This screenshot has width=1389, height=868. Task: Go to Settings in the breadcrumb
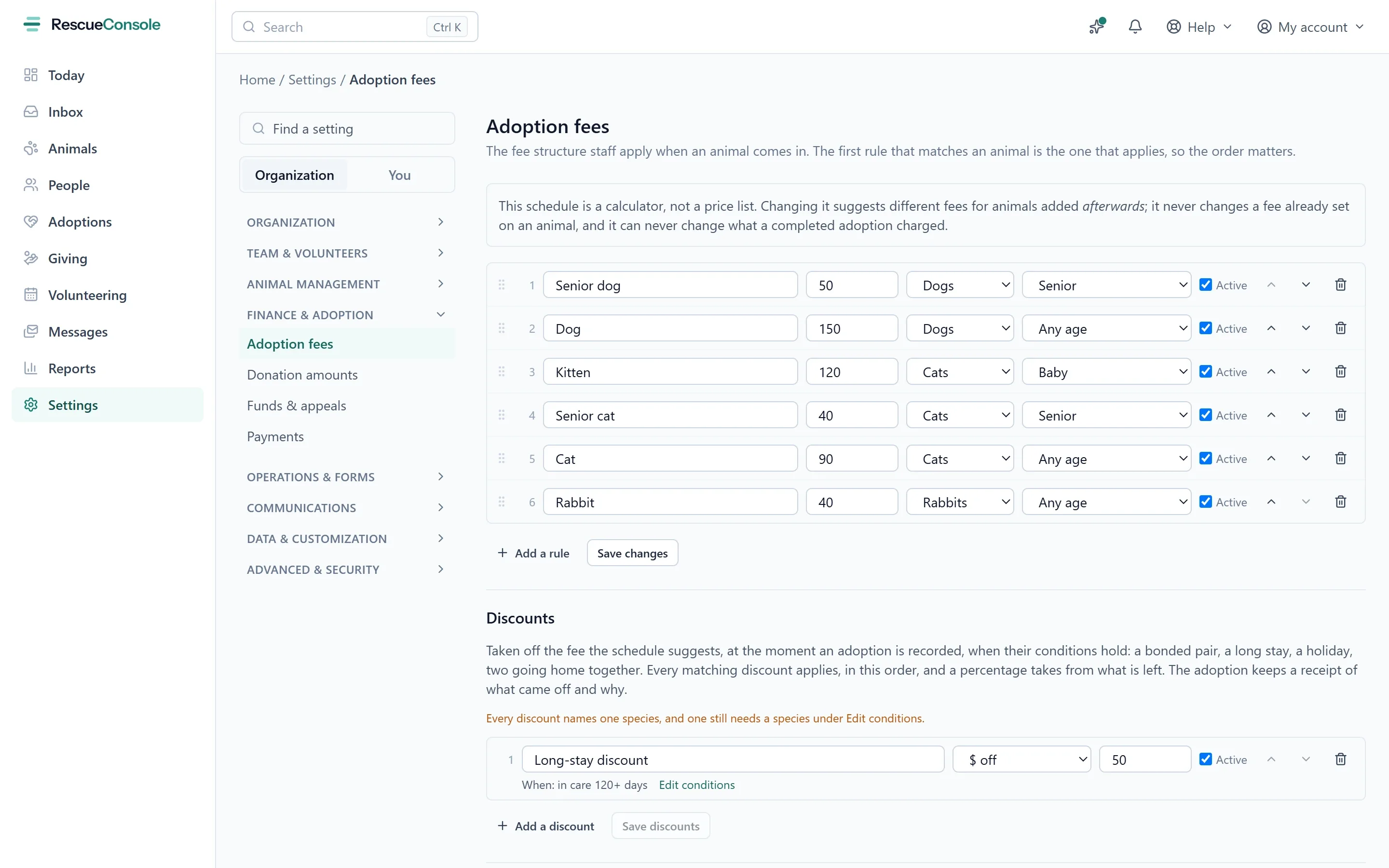[312, 80]
